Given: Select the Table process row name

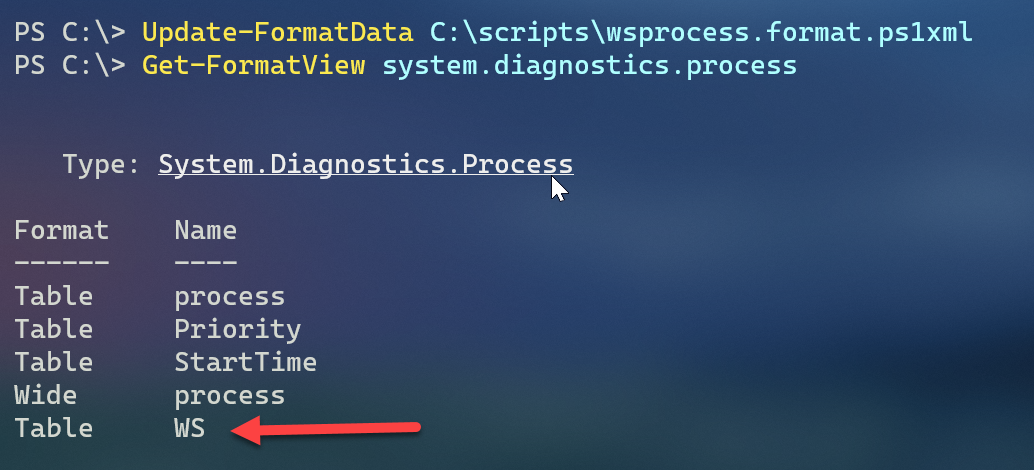Looking at the screenshot, I should click(229, 297).
